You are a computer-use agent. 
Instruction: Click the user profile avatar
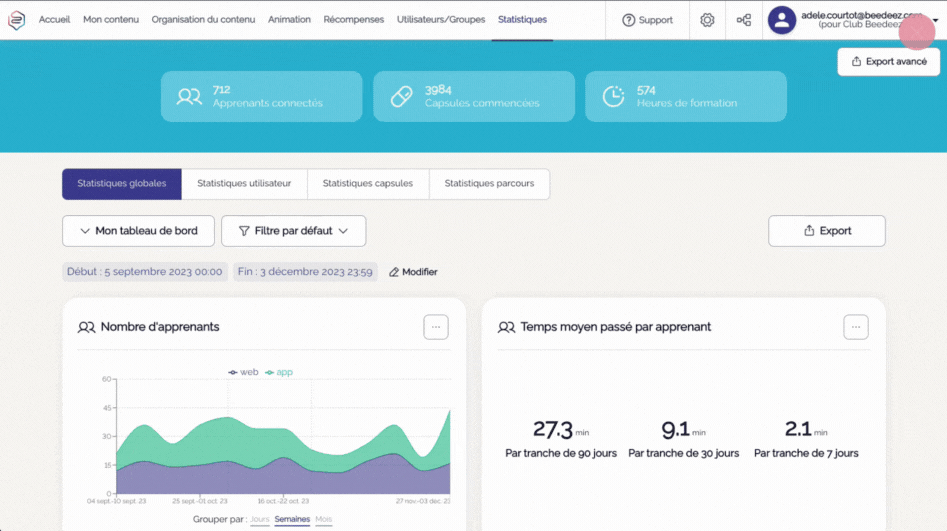click(x=782, y=20)
